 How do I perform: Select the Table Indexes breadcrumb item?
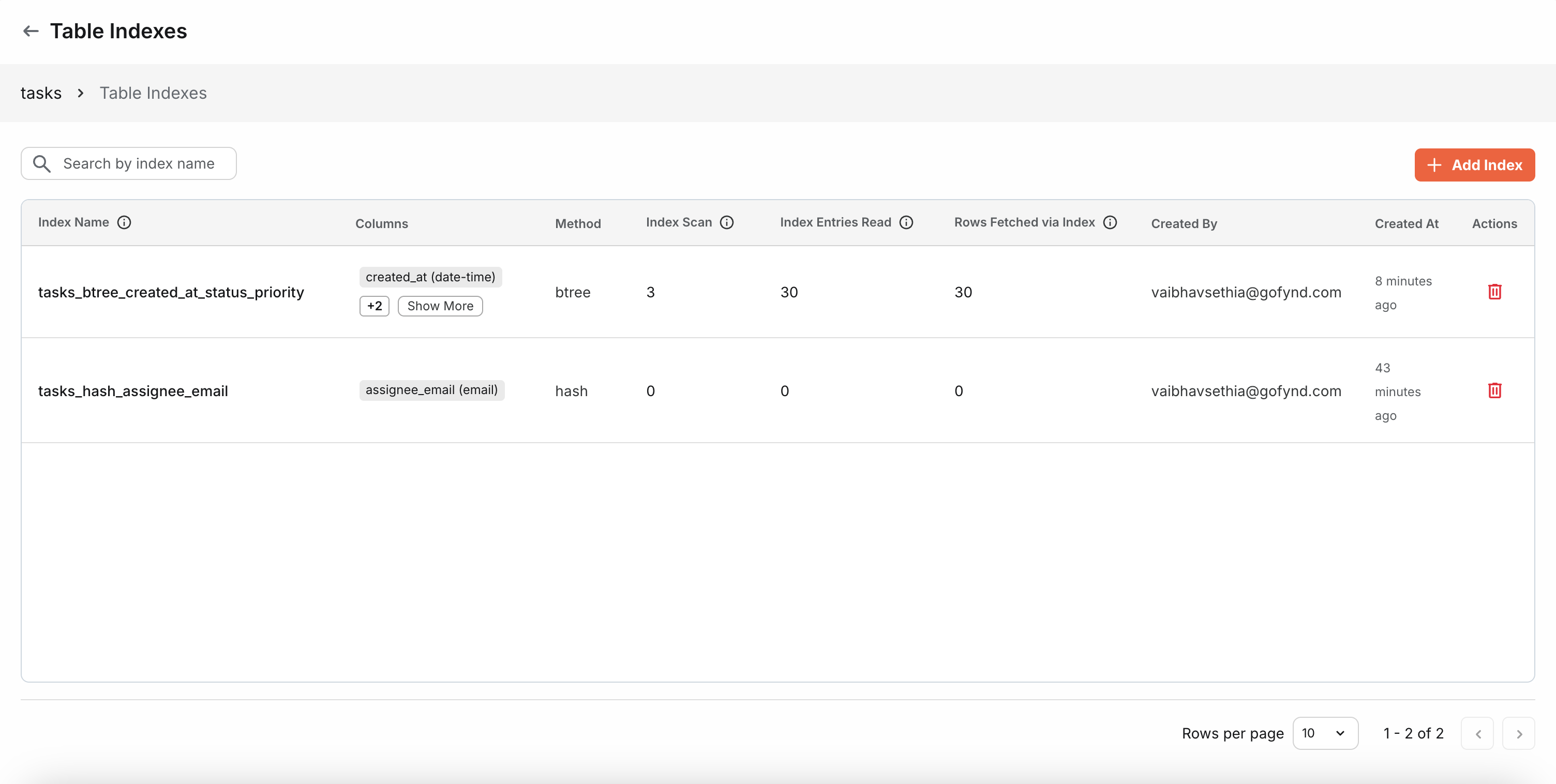153,93
